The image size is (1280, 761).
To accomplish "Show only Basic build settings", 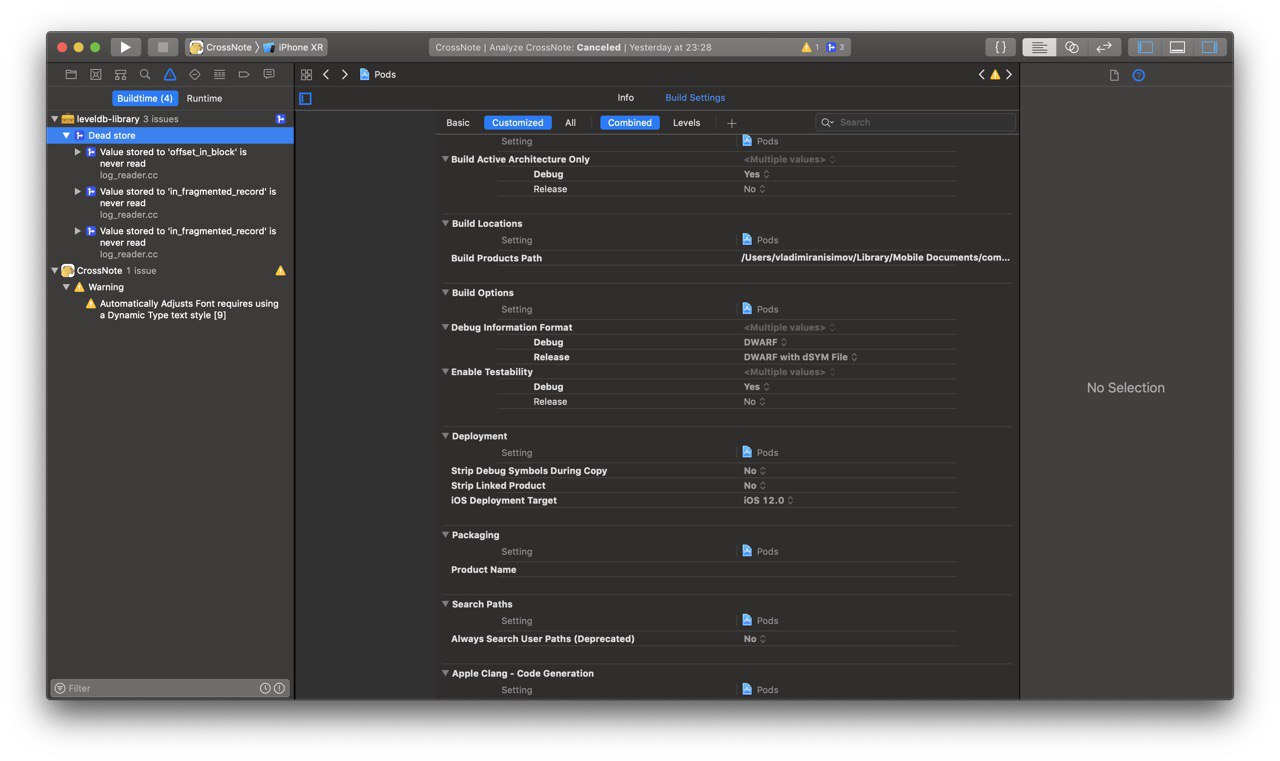I will click(x=458, y=123).
